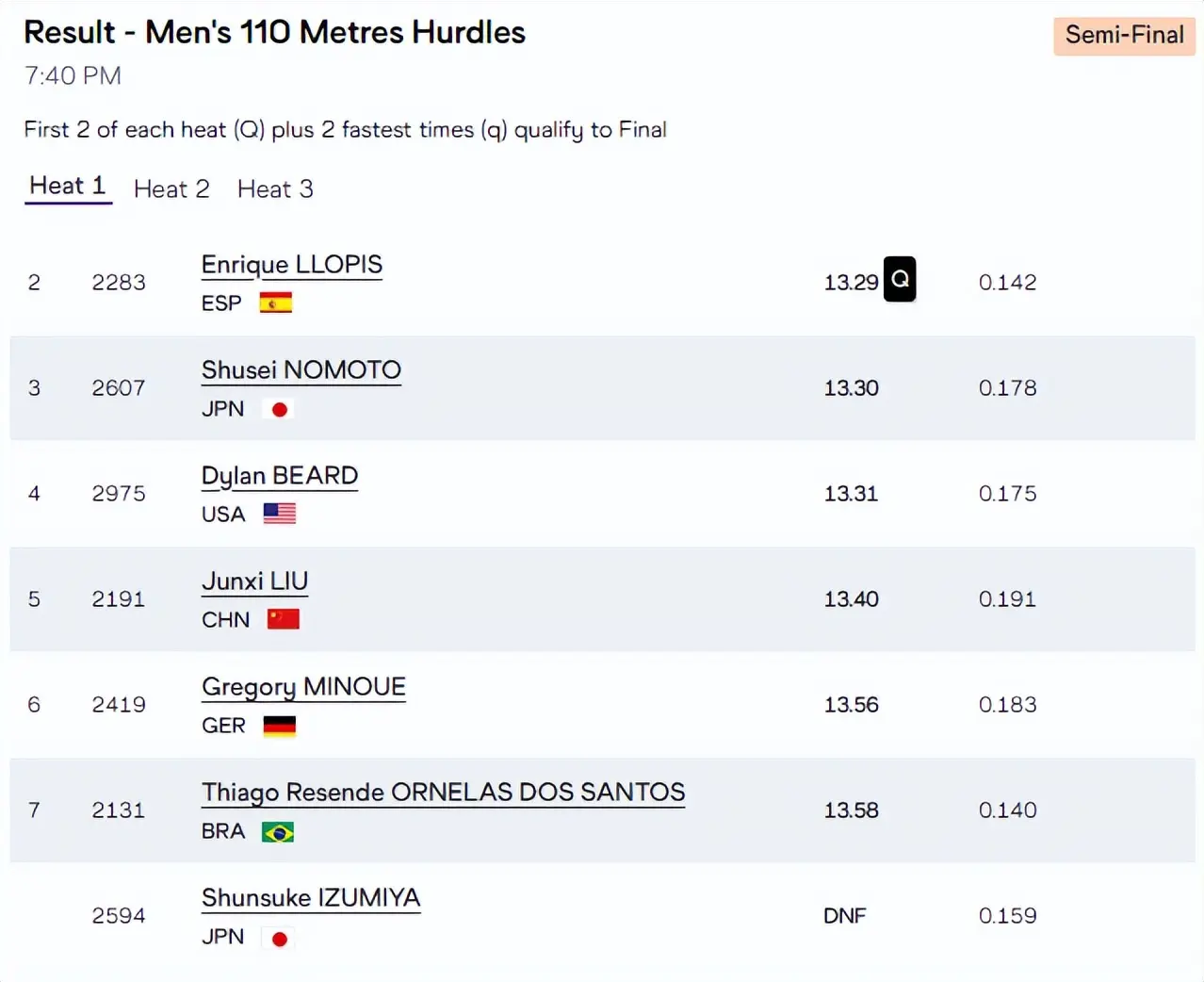Click the Semi-Final round badge

pos(1124,36)
